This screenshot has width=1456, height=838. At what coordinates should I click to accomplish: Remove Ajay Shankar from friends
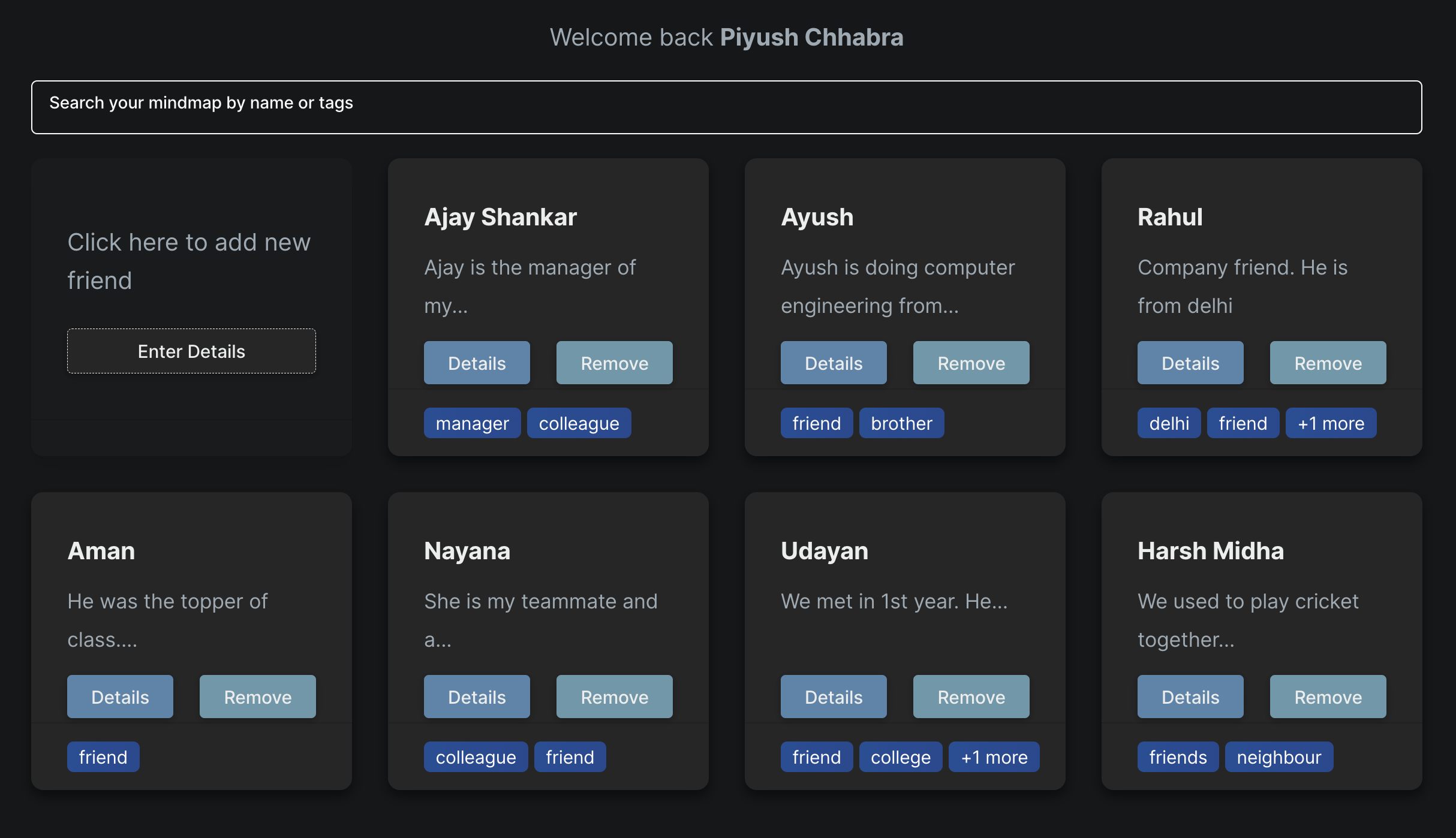click(x=614, y=363)
